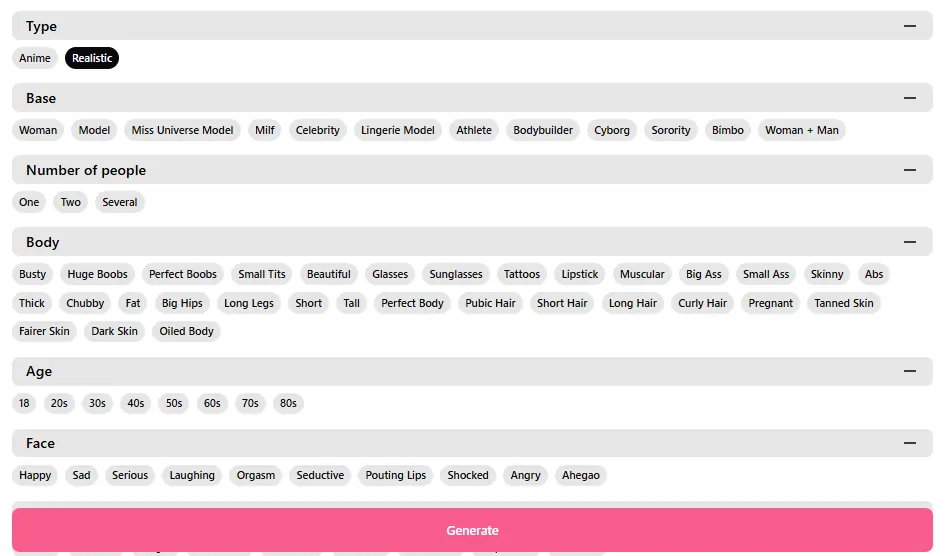Click the Generate button
This screenshot has width=947, height=556.
[x=472, y=530]
